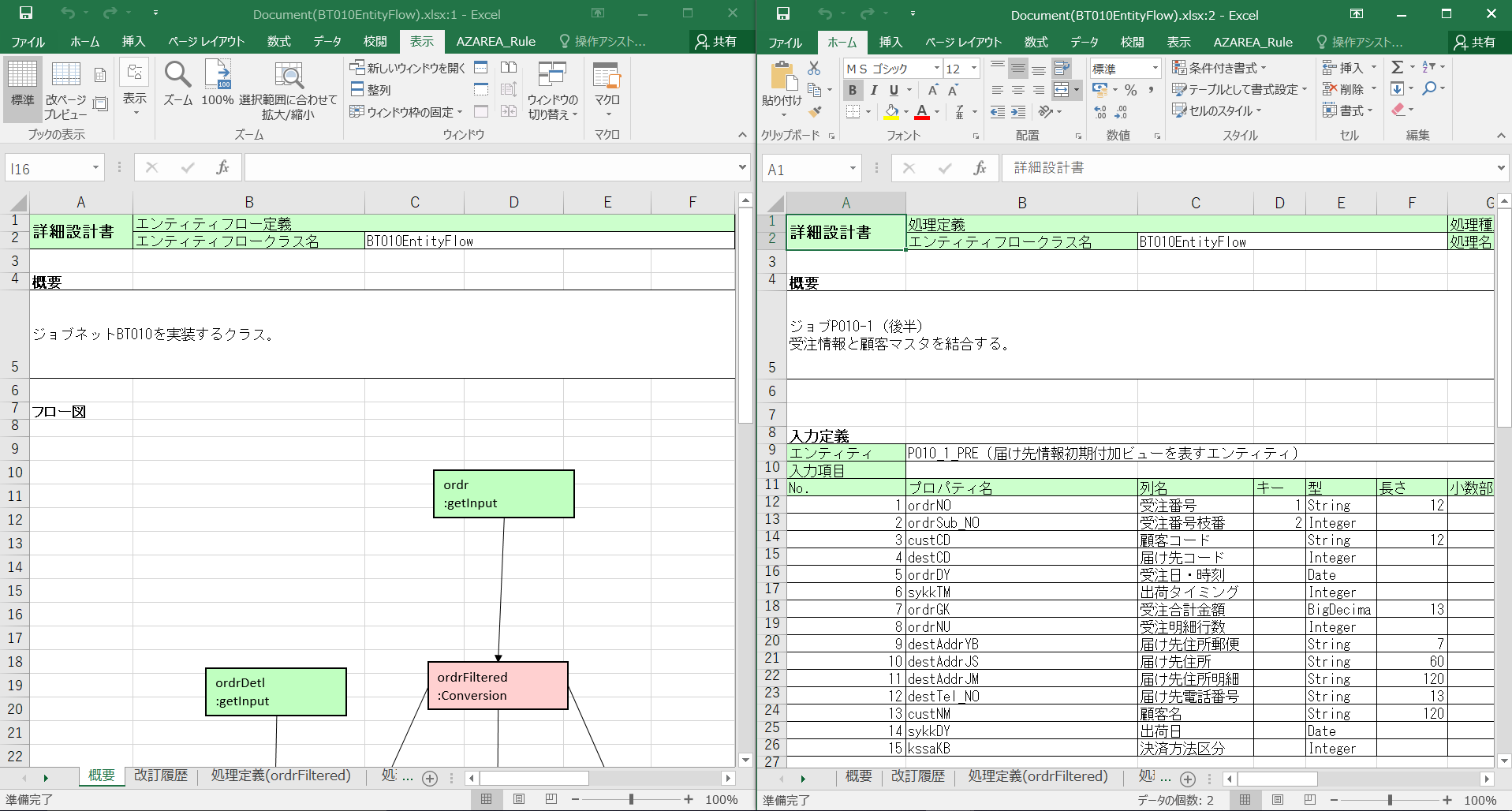Viewport: 1512px width, 811px height.
Task: Toggle Wrap Text in right window
Action: [x=1062, y=69]
